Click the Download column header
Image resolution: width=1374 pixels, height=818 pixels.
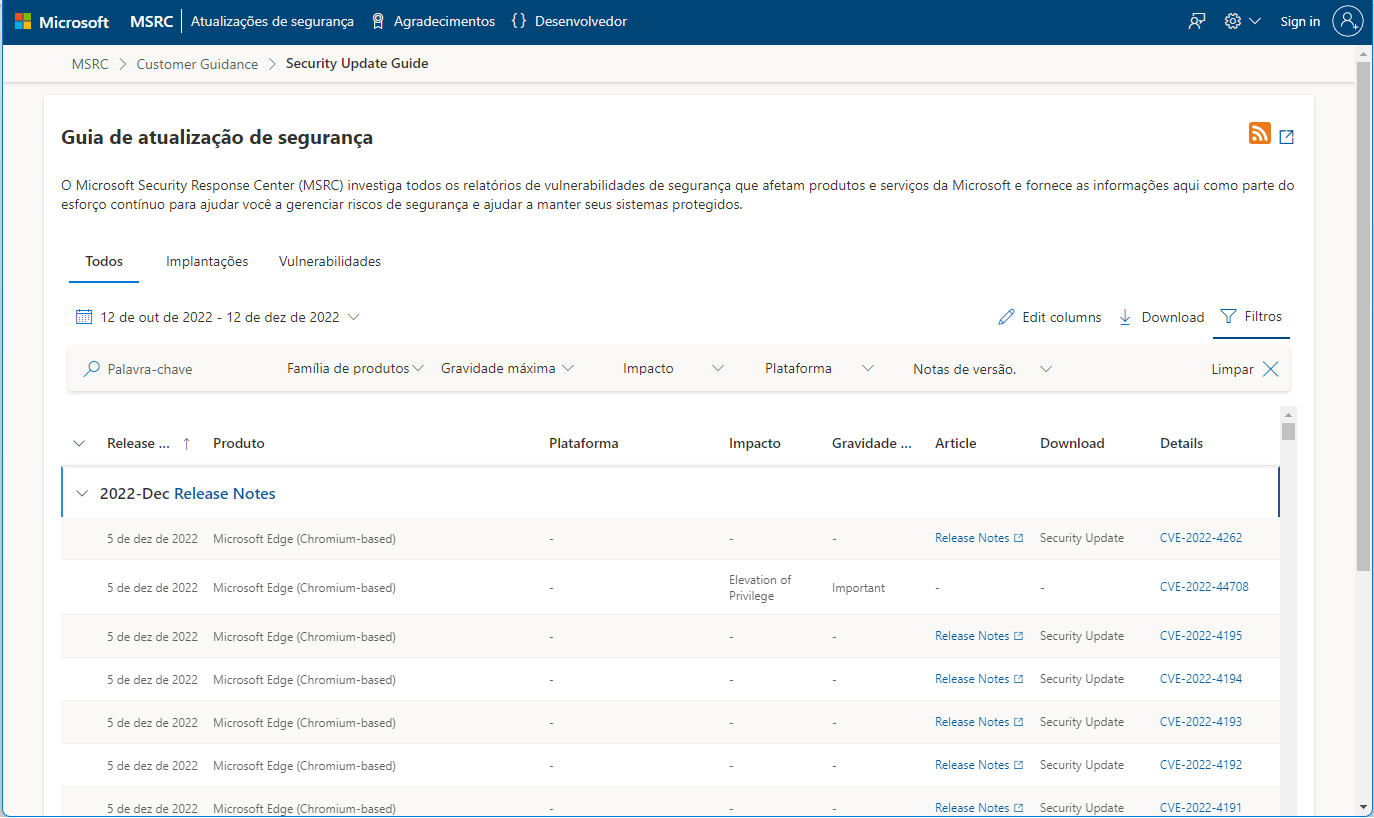[x=1072, y=444]
